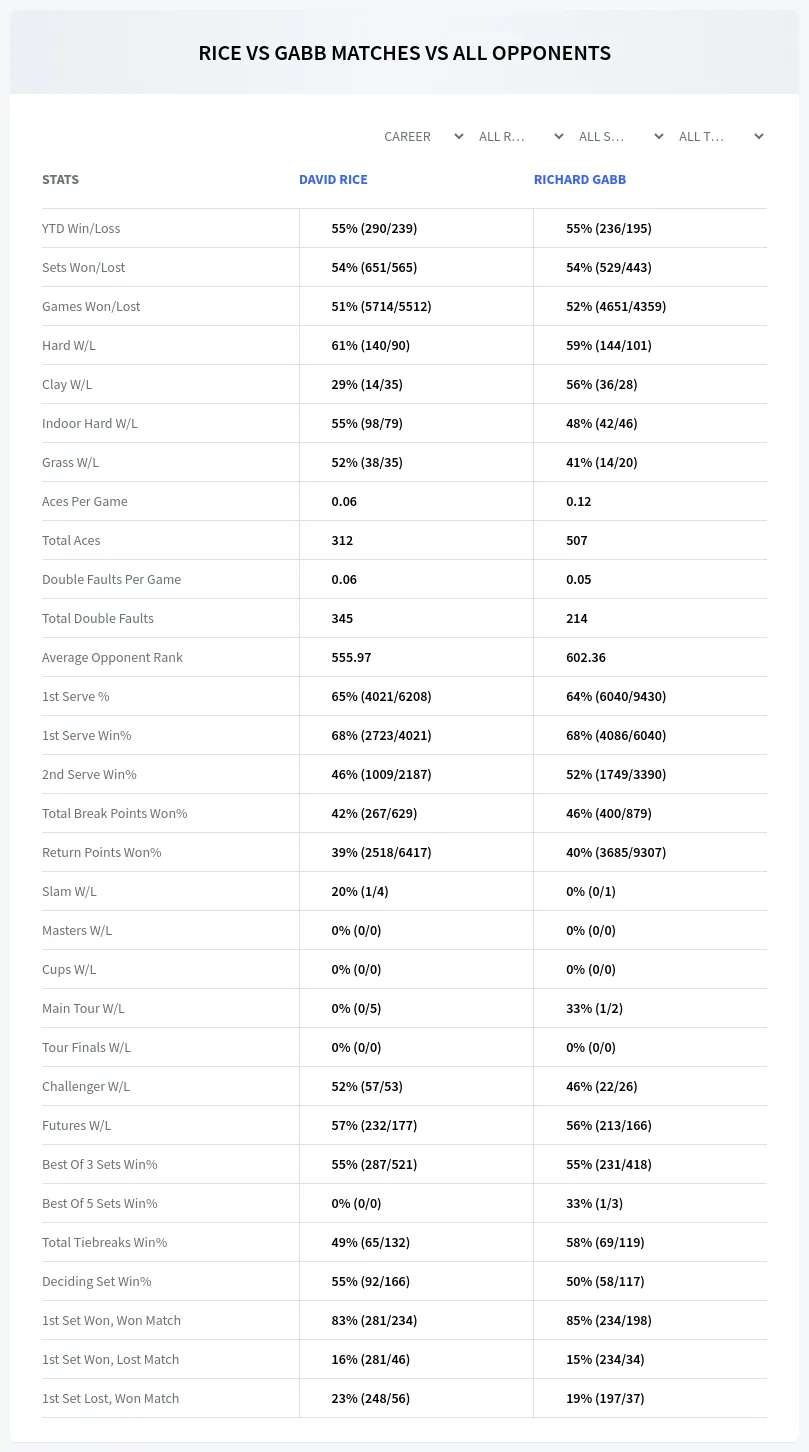
Task: Select the Average Opponent Rank row
Action: 404,657
